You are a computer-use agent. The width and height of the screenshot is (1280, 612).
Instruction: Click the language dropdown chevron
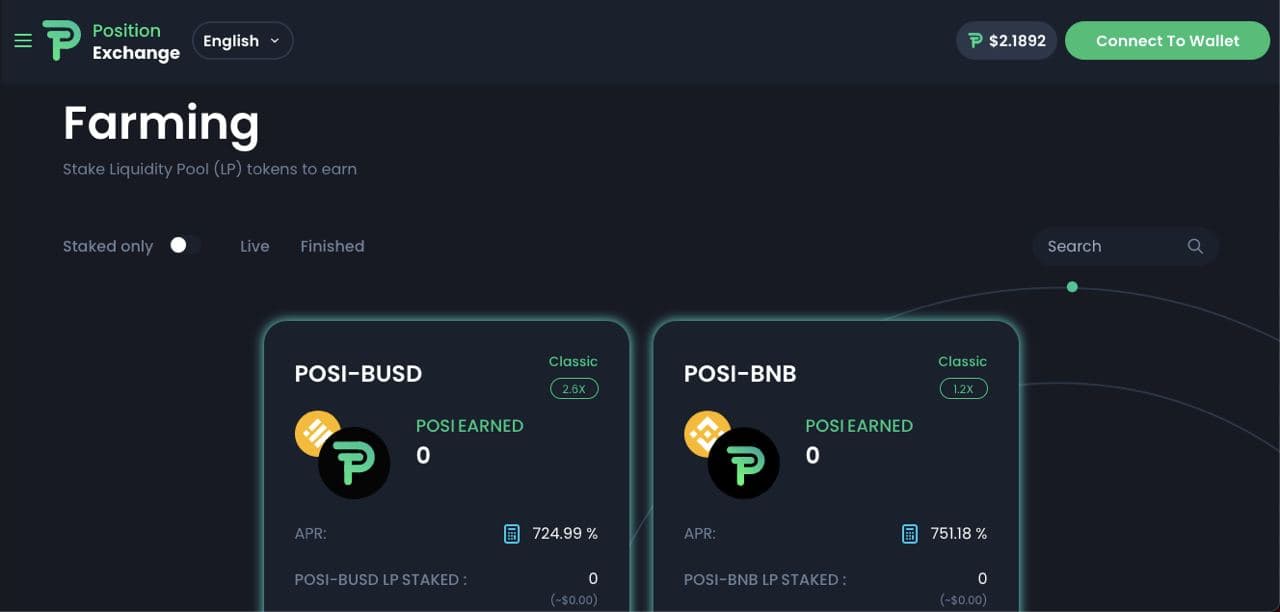[x=274, y=41]
